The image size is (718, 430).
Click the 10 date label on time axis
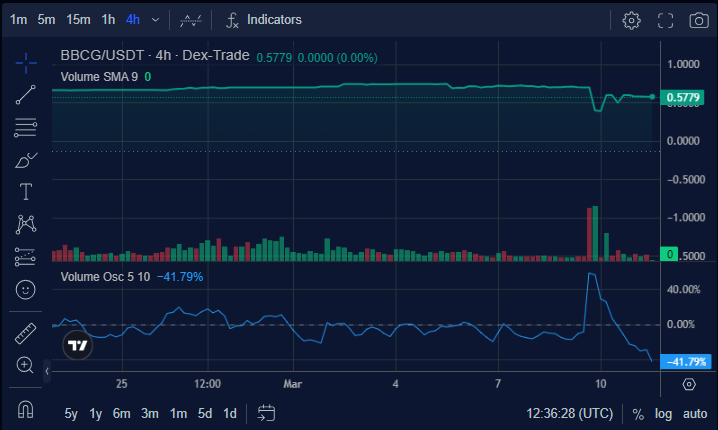click(x=601, y=384)
